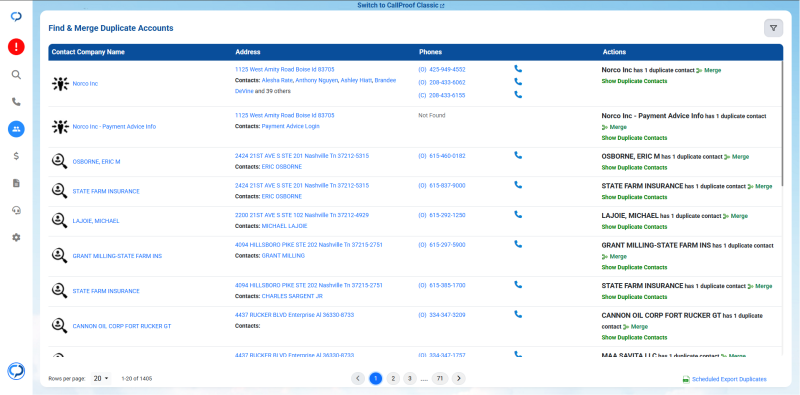
Task: Go to page 3 in pagination
Action: (x=409, y=378)
